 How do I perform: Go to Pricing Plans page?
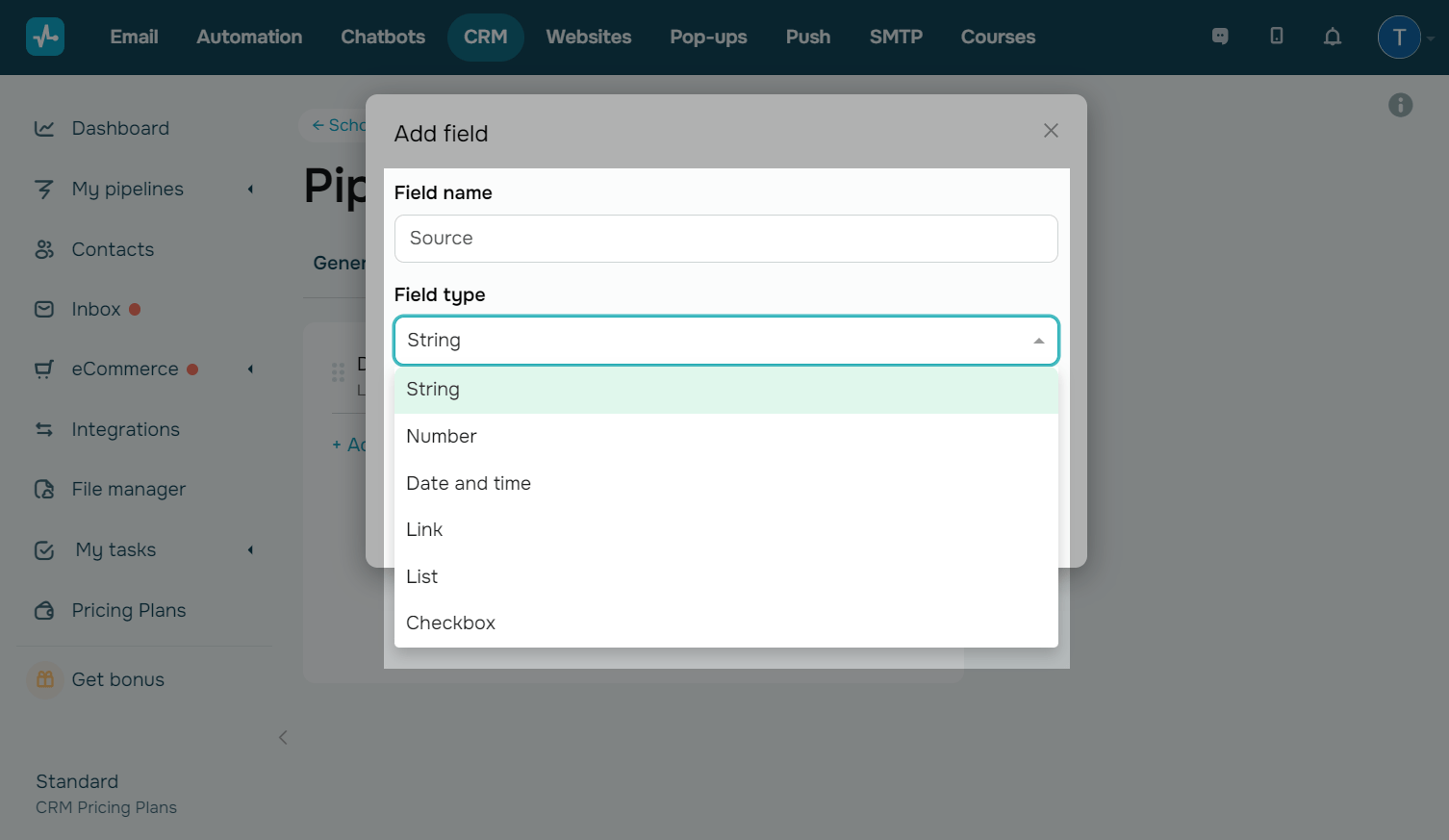[128, 611]
